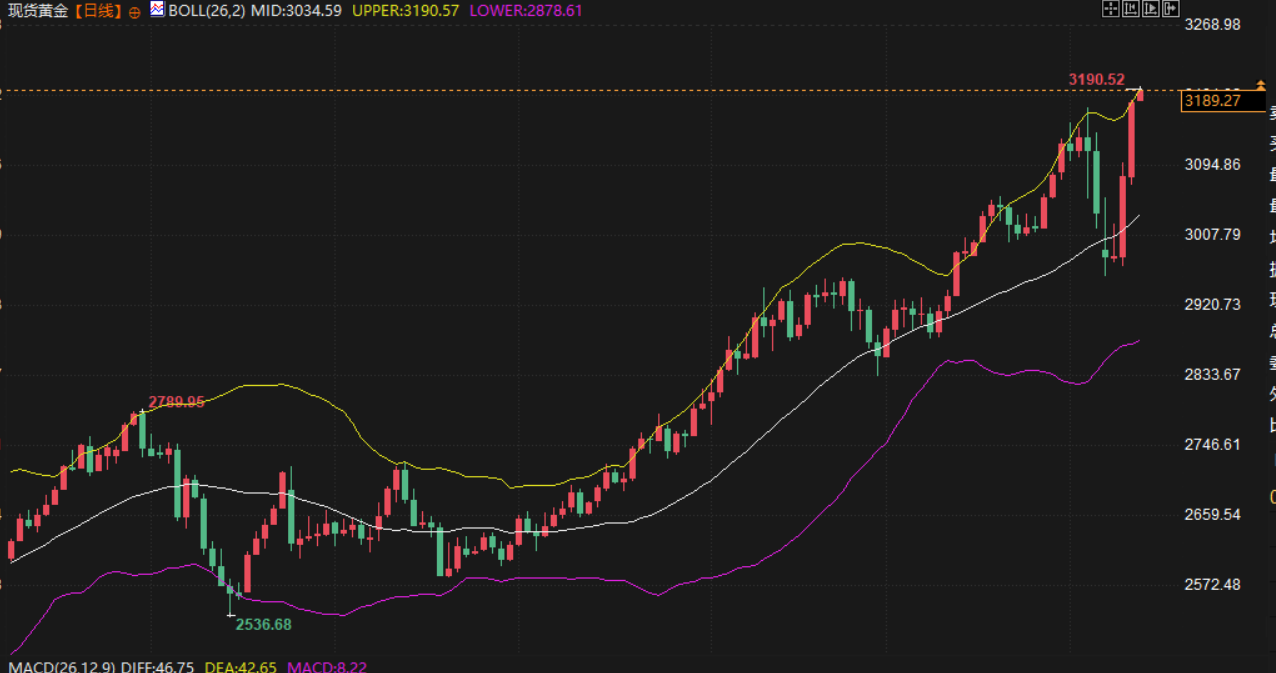Click the expand panel arrow icon
Image resolution: width=1276 pixels, height=673 pixels.
[1169, 9]
